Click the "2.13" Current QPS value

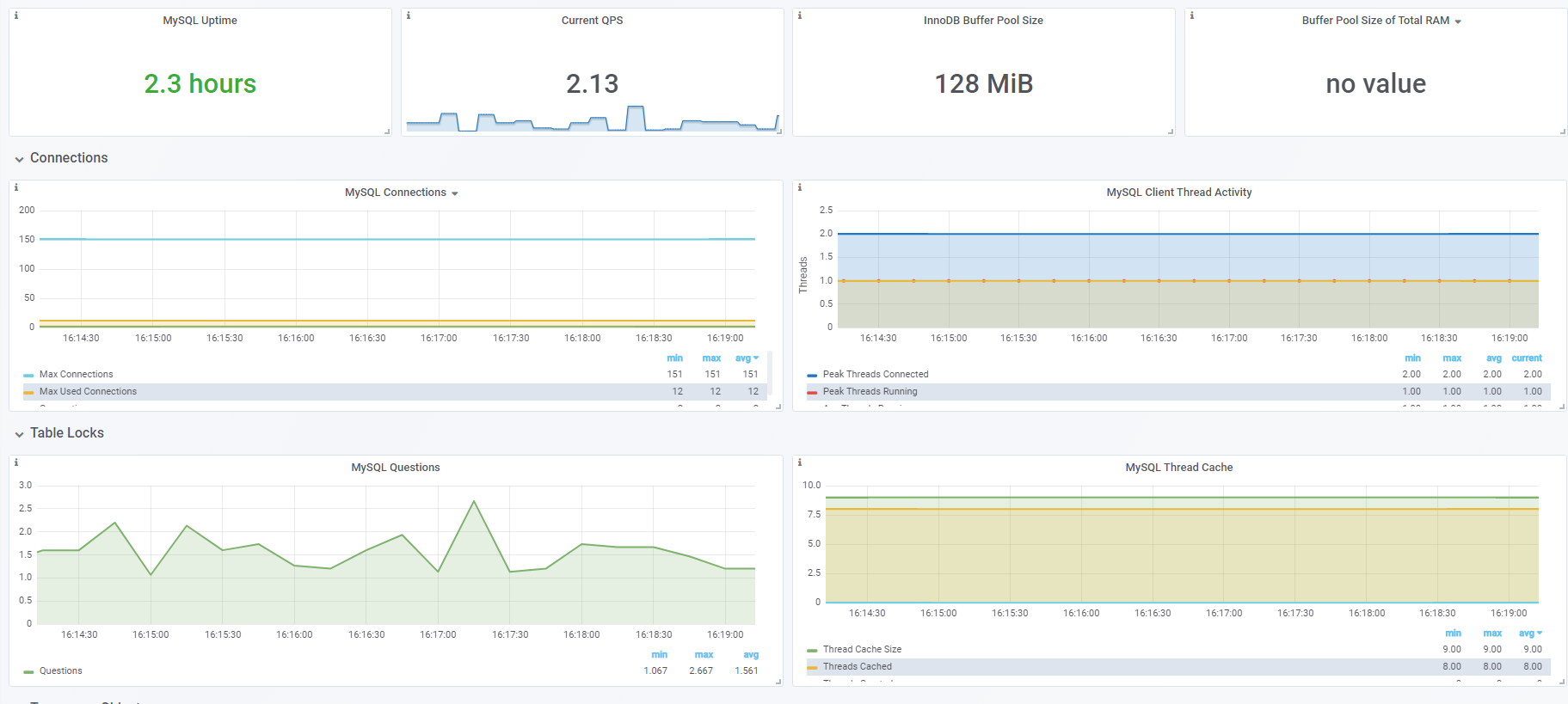[593, 83]
